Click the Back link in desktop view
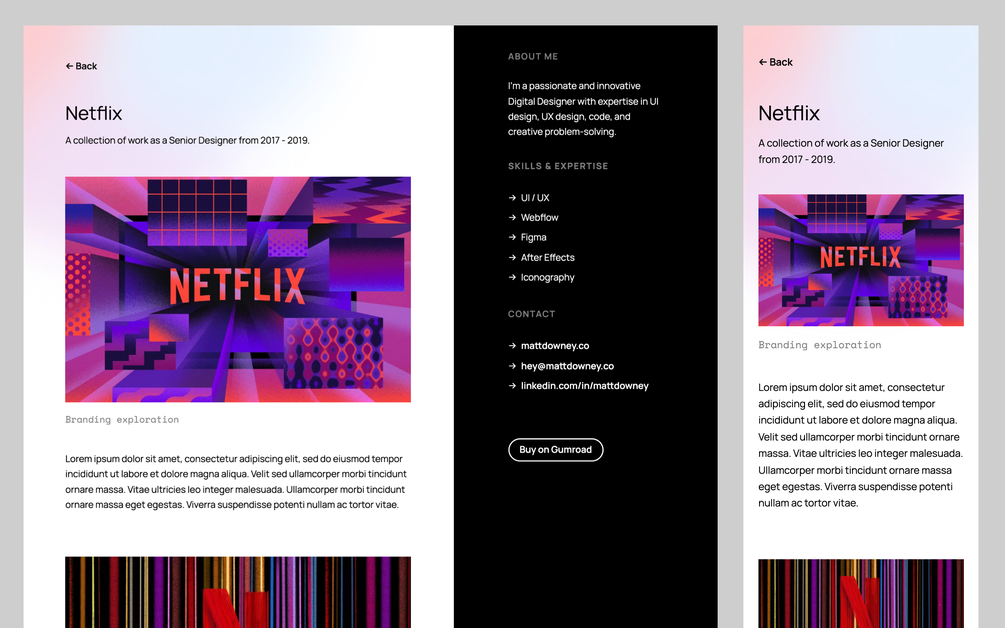The width and height of the screenshot is (1005, 628). pyautogui.click(x=81, y=66)
